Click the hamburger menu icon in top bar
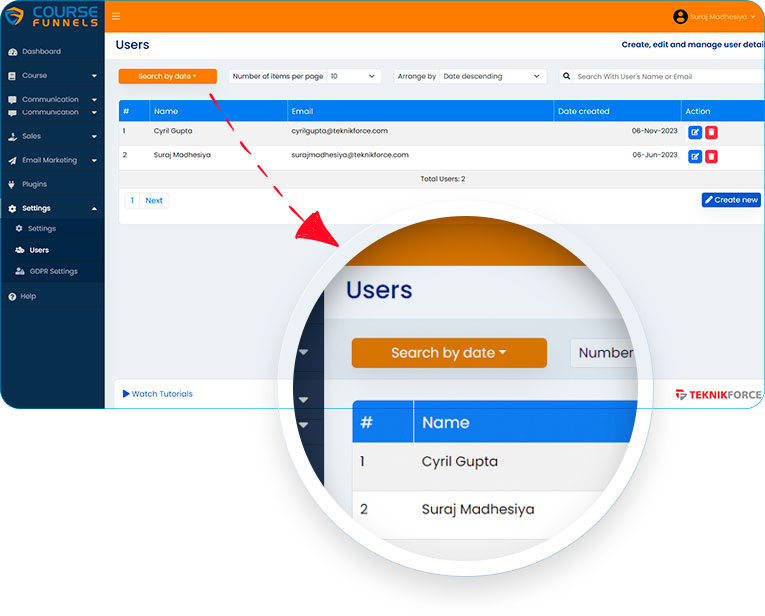This screenshot has height=616, width=765. tap(116, 16)
